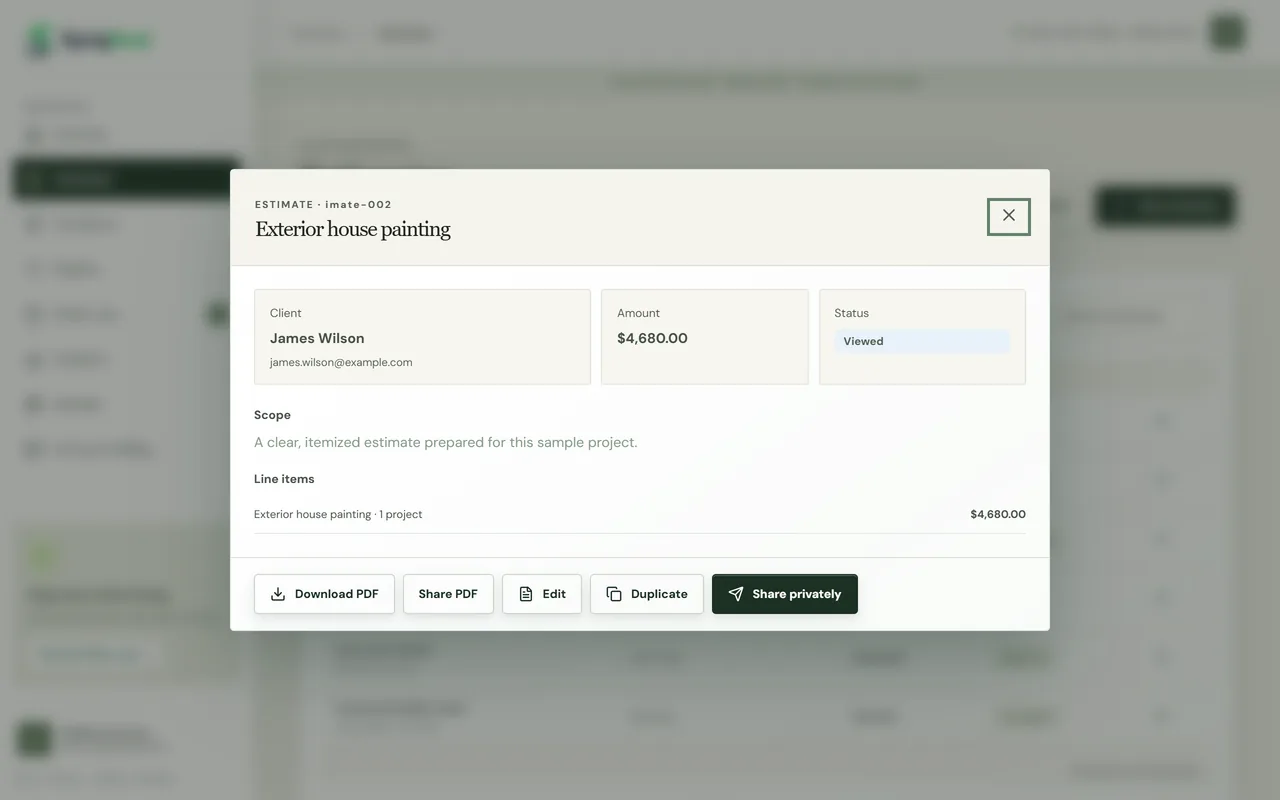Click the email james.wilson@example.com
The image size is (1280, 800).
[341, 362]
